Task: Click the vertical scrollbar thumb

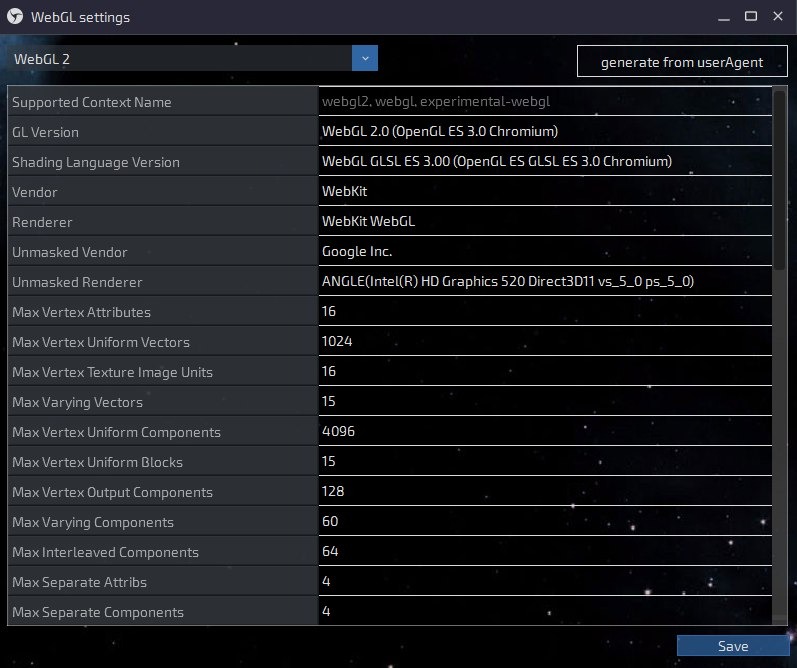Action: (x=779, y=179)
